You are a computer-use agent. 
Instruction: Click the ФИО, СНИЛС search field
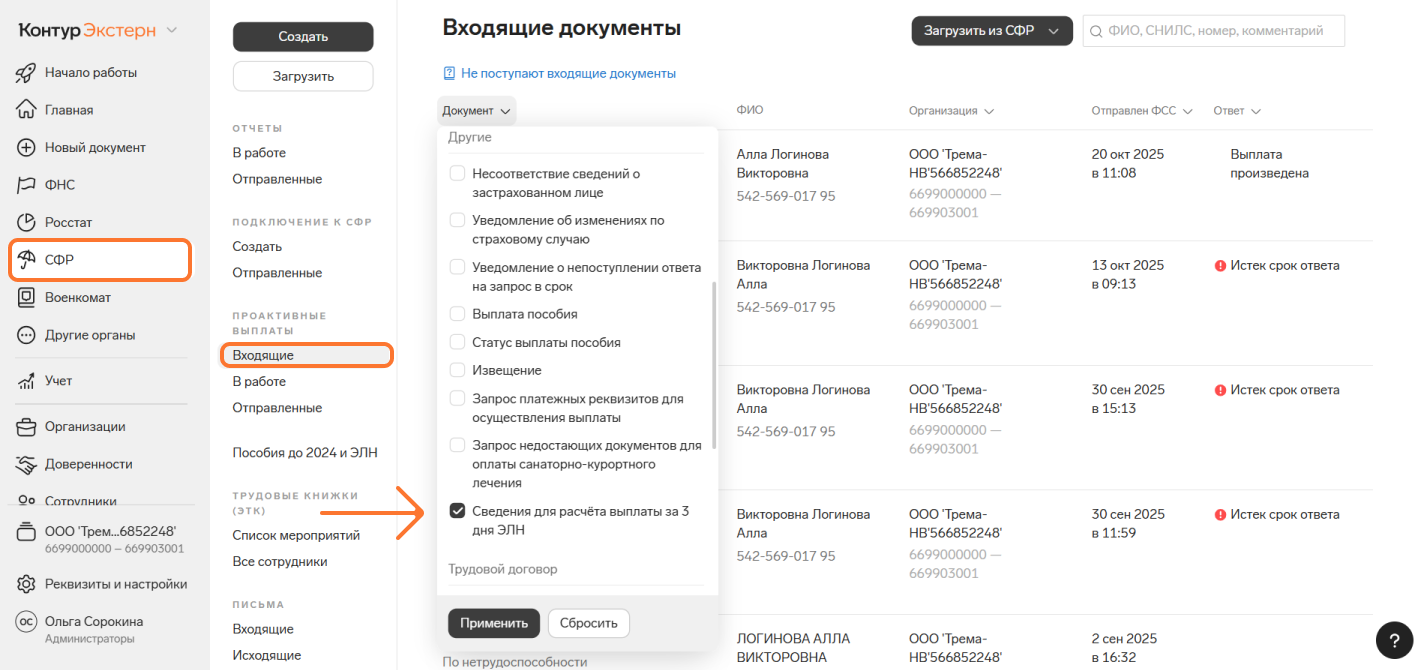click(1222, 31)
